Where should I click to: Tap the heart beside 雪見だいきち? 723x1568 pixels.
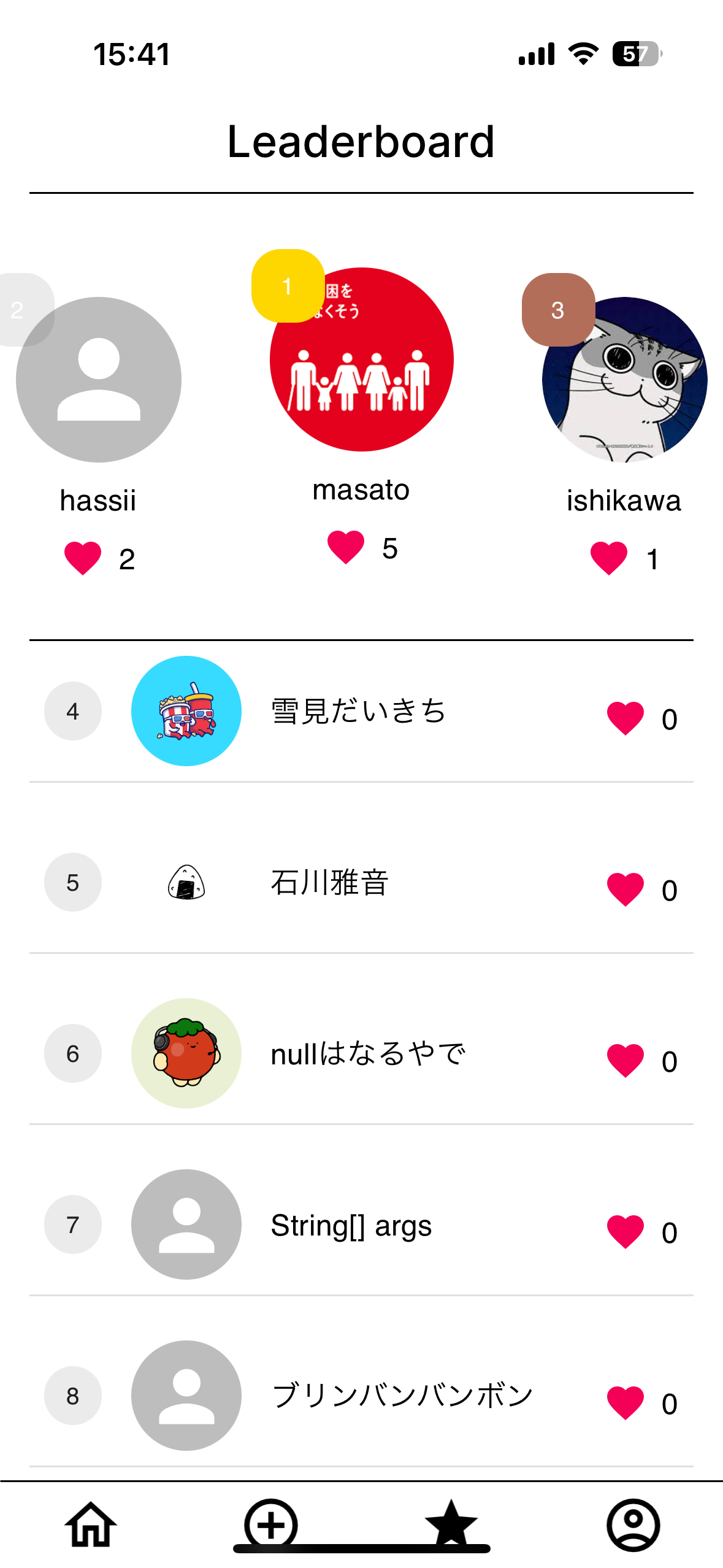625,718
